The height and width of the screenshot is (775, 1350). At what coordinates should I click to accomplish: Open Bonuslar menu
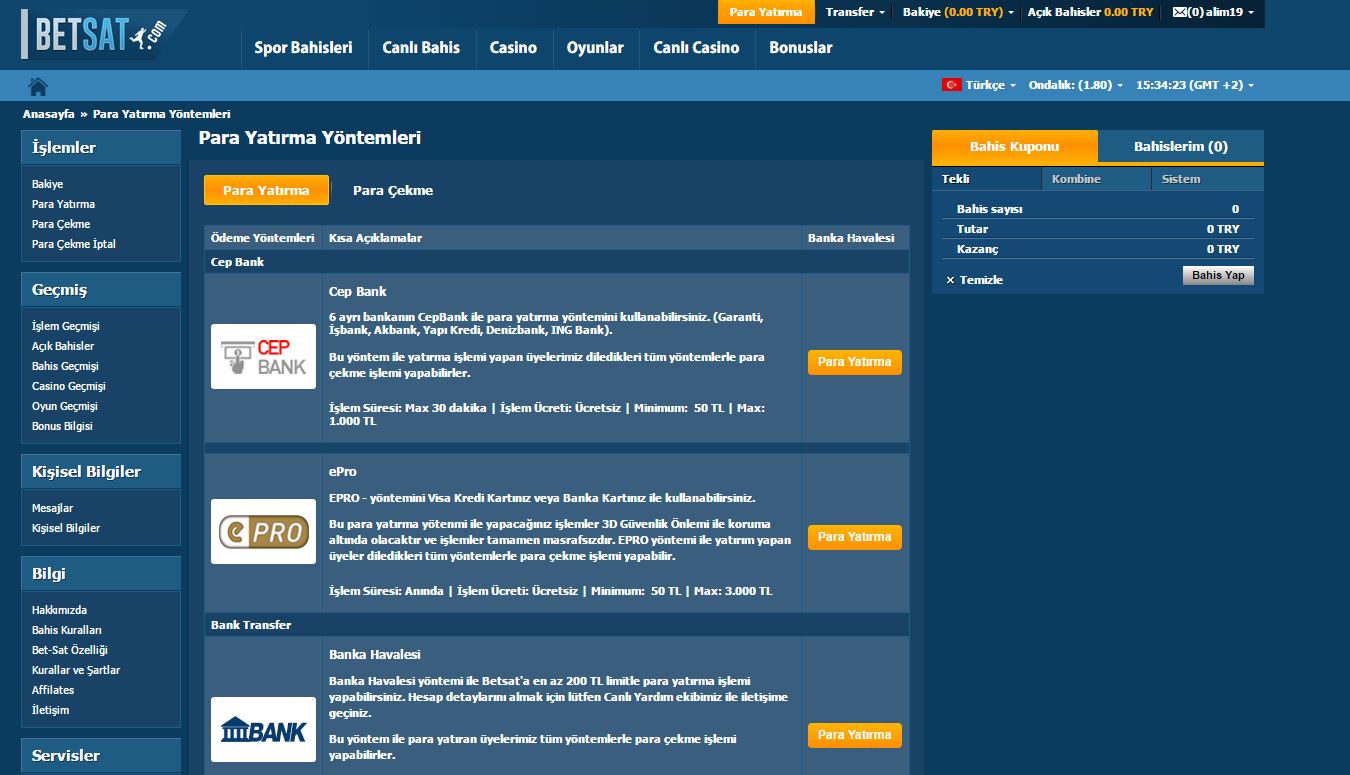pos(800,47)
